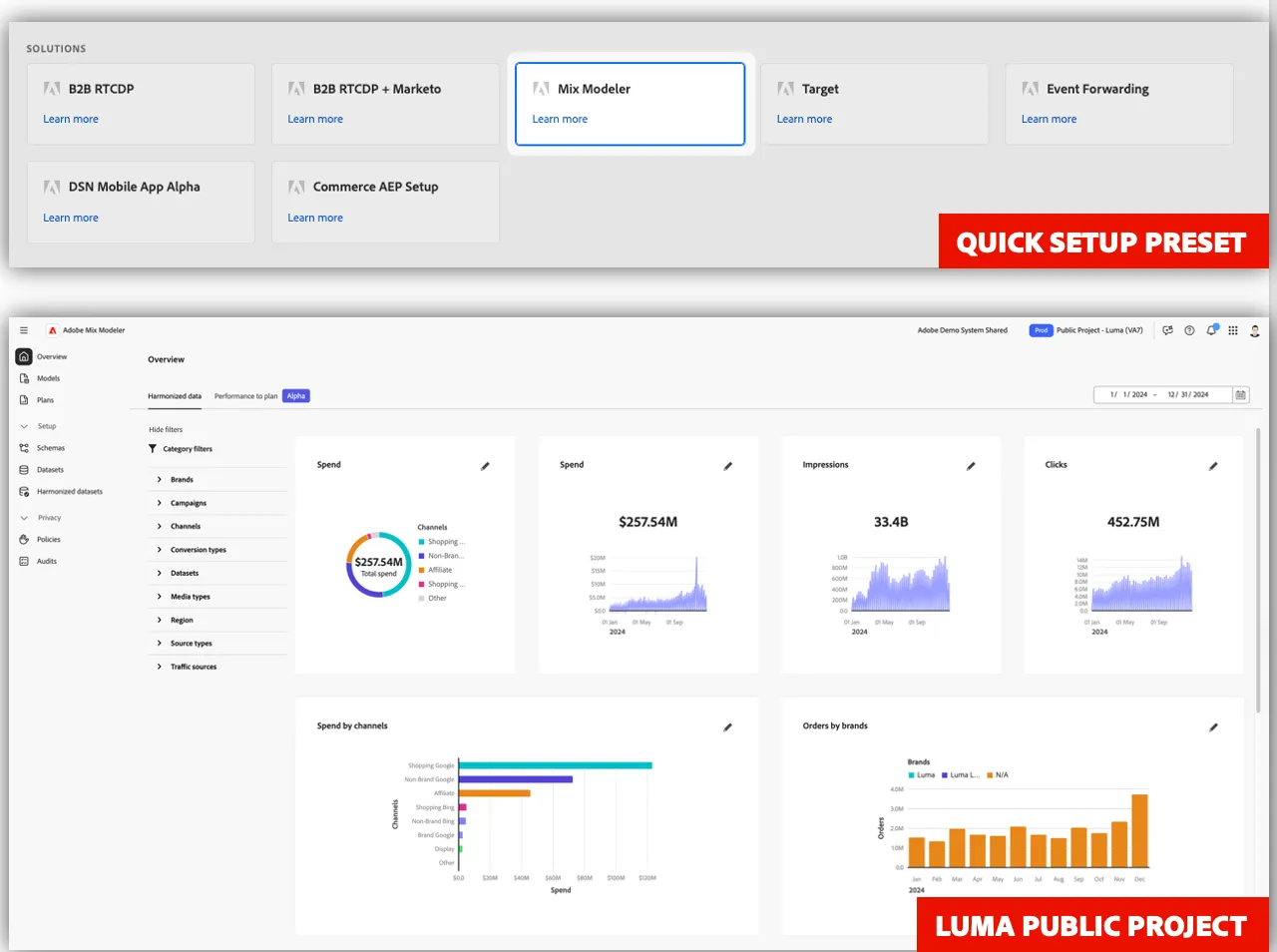Screen dimensions: 1277x952
Task: Expand the Conversion types filter
Action: [x=160, y=550]
